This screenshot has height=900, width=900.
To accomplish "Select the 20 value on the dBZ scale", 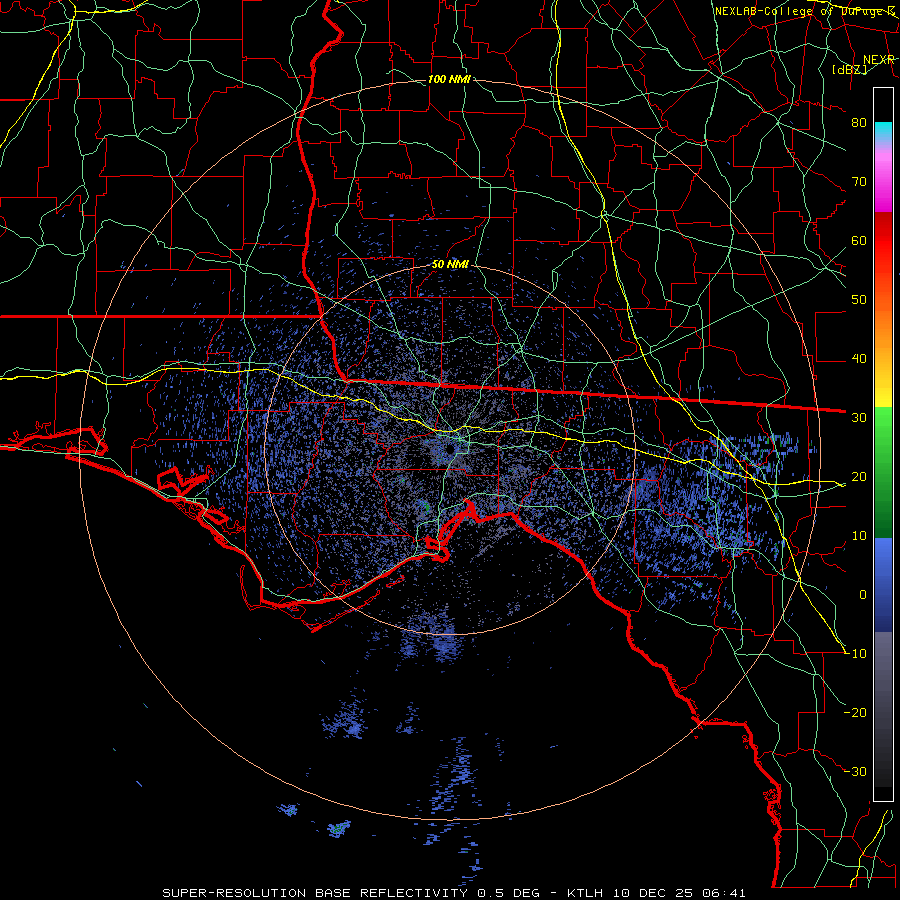I will [859, 477].
